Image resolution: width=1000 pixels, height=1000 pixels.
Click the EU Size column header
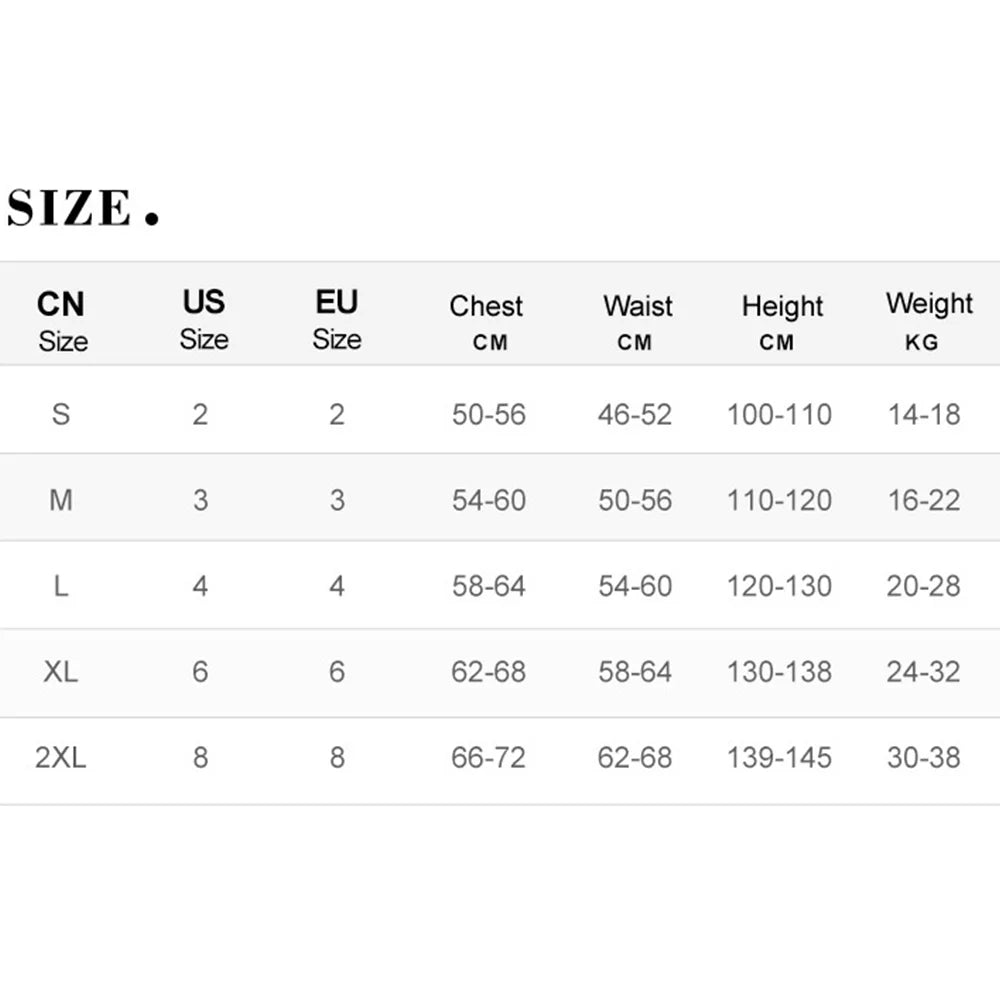(x=337, y=320)
